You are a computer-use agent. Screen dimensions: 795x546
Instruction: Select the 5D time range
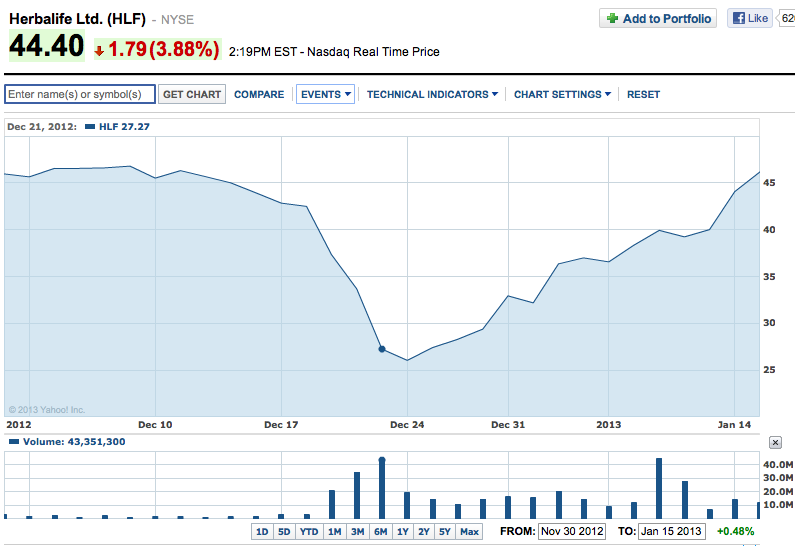284,532
